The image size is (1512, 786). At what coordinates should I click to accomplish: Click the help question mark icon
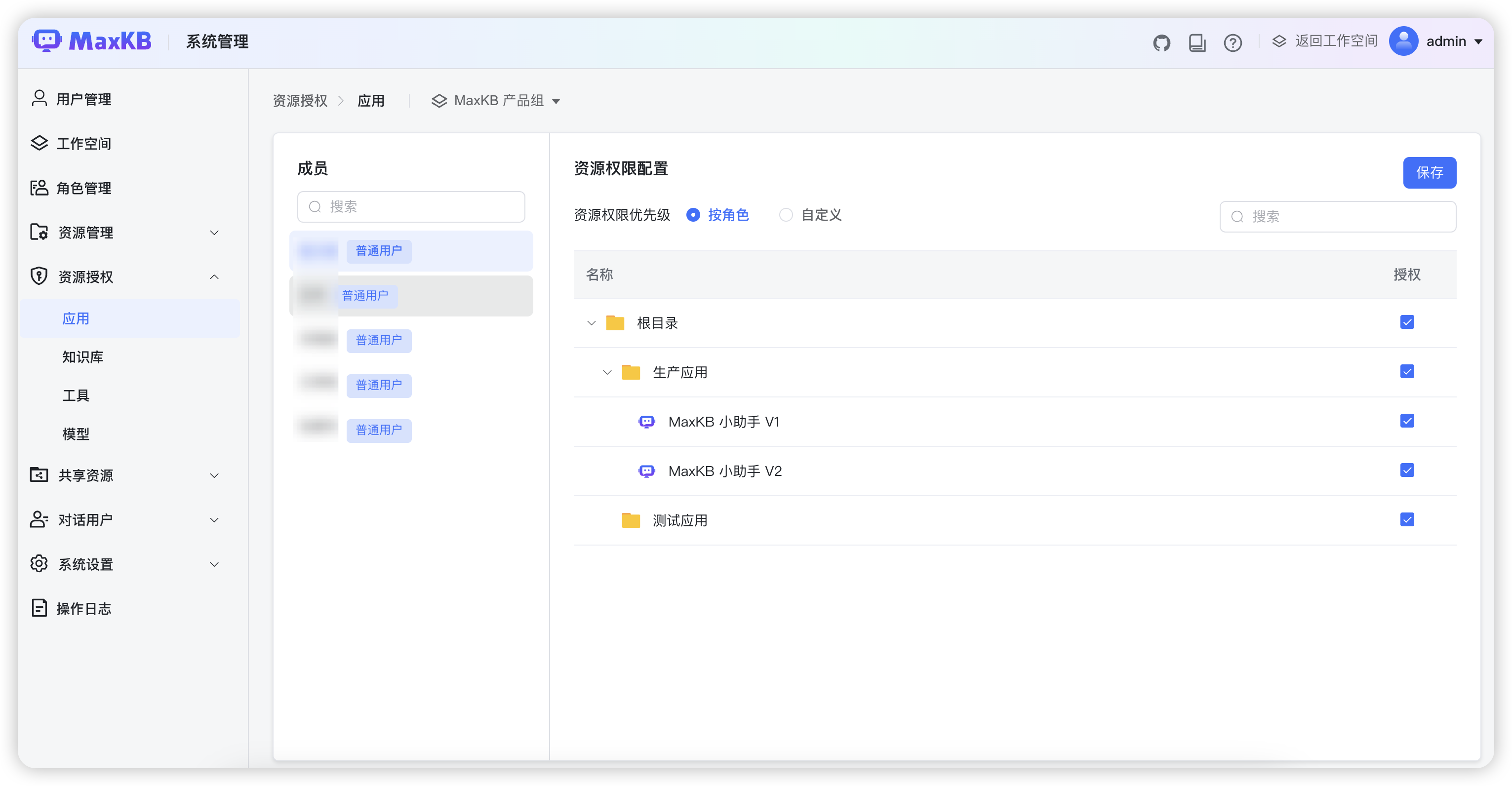click(x=1233, y=42)
